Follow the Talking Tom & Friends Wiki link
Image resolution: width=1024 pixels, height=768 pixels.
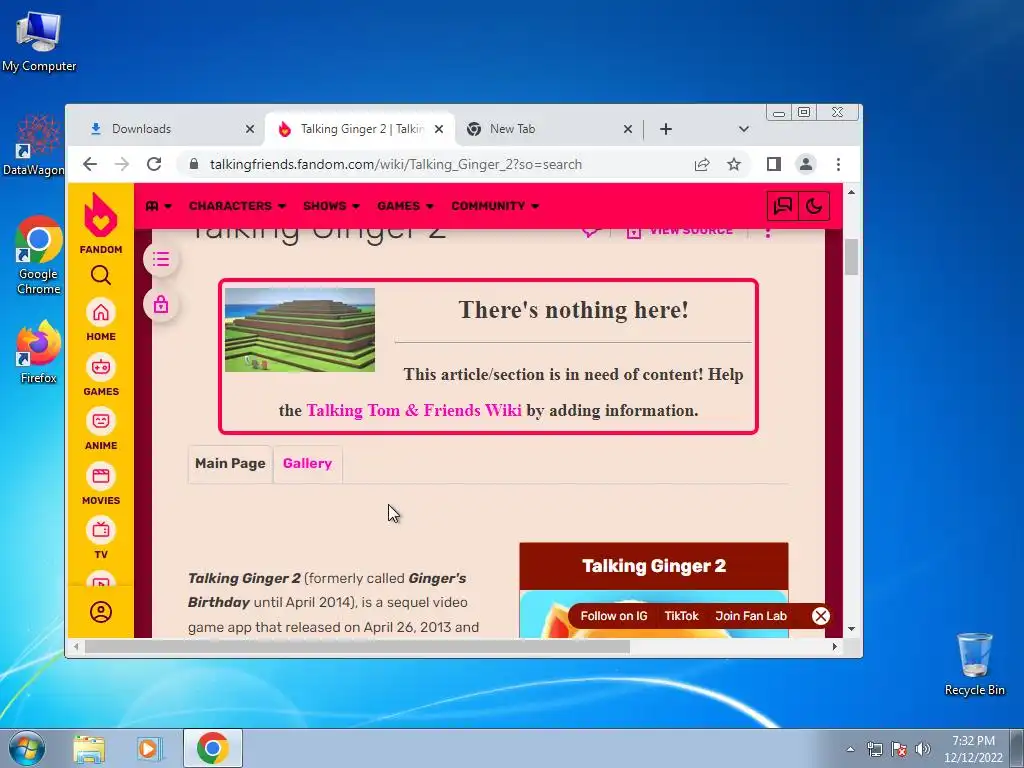pos(414,410)
